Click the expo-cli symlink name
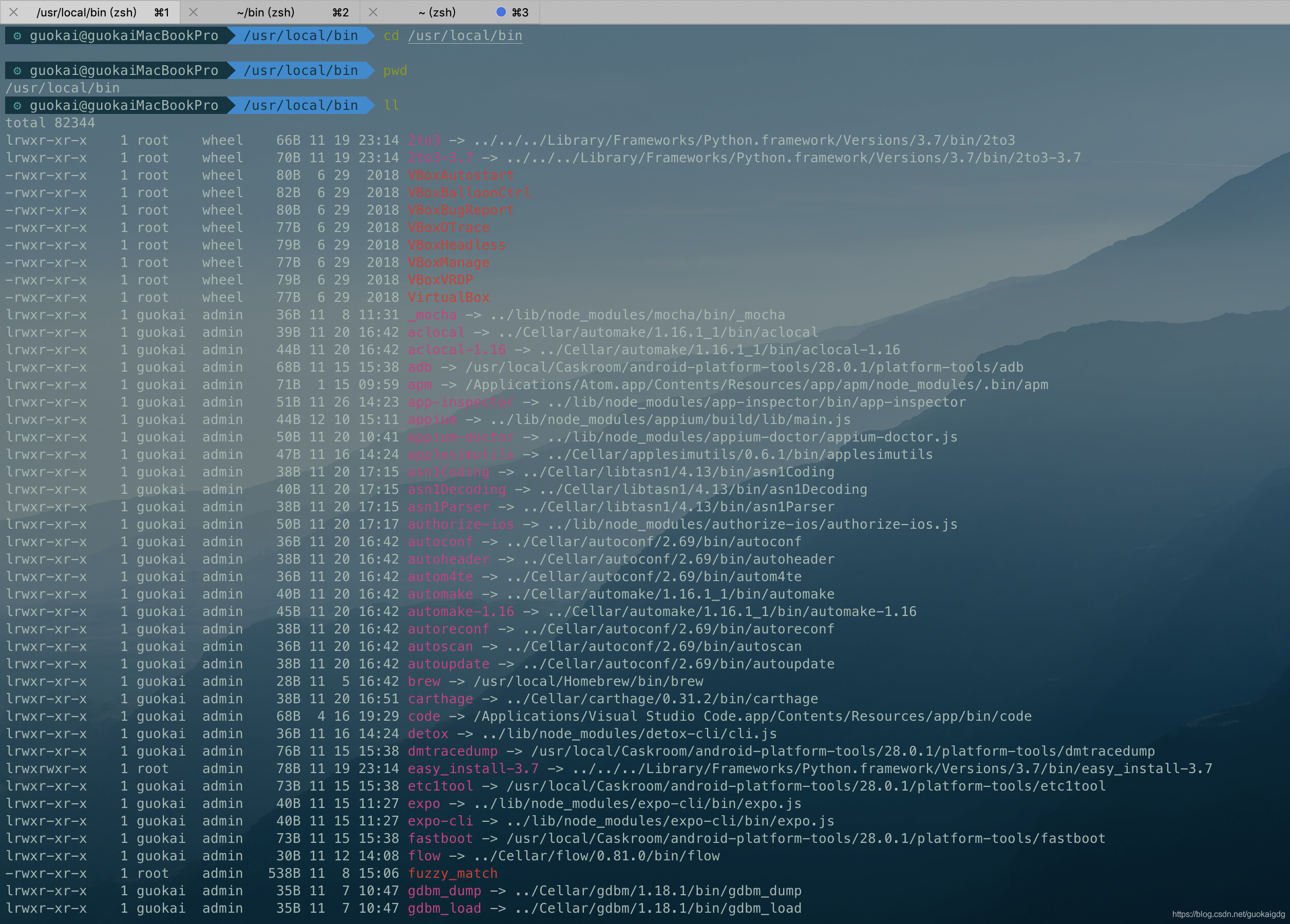This screenshot has height=924, width=1290. 440,821
